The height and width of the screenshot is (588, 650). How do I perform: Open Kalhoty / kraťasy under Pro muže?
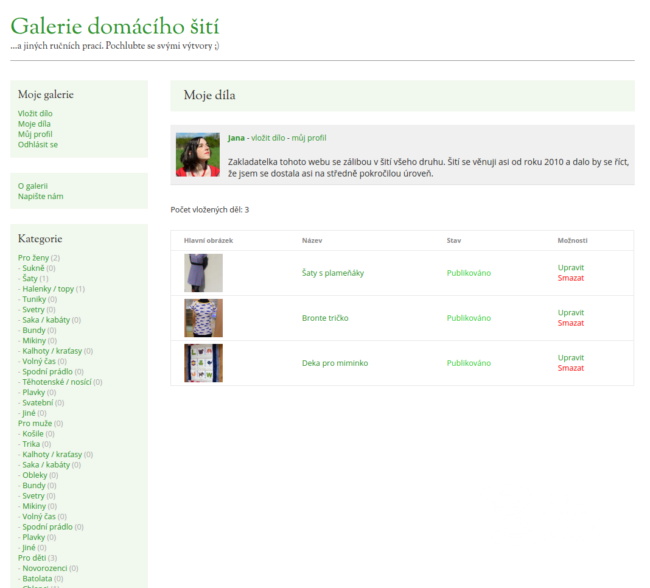click(x=52, y=454)
